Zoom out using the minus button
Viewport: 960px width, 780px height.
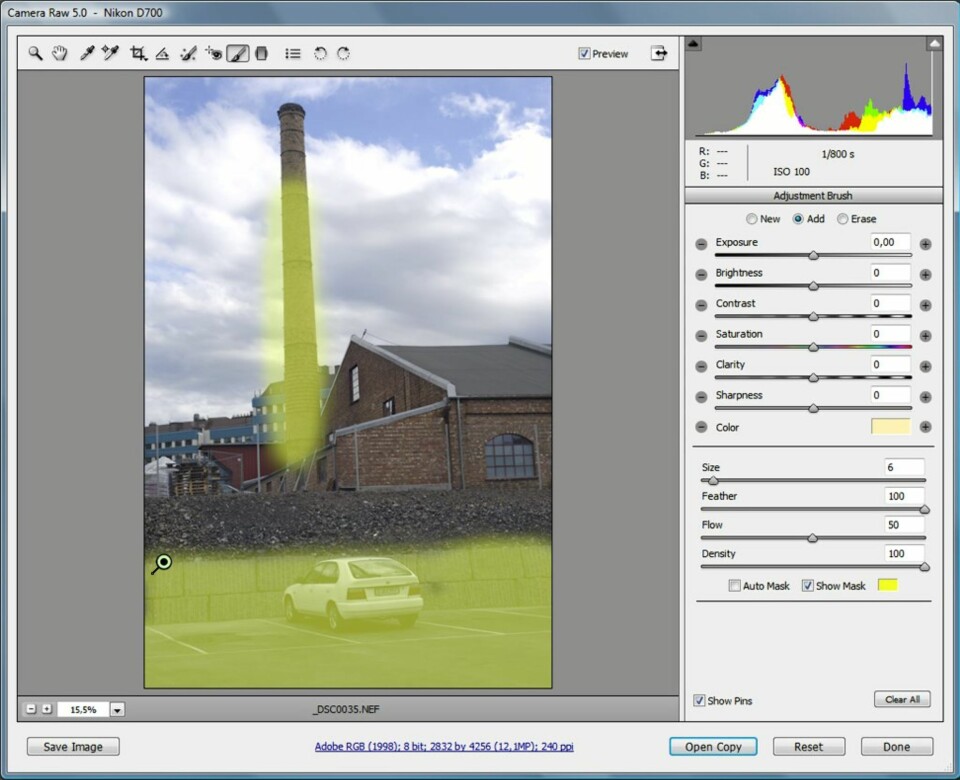click(x=31, y=709)
